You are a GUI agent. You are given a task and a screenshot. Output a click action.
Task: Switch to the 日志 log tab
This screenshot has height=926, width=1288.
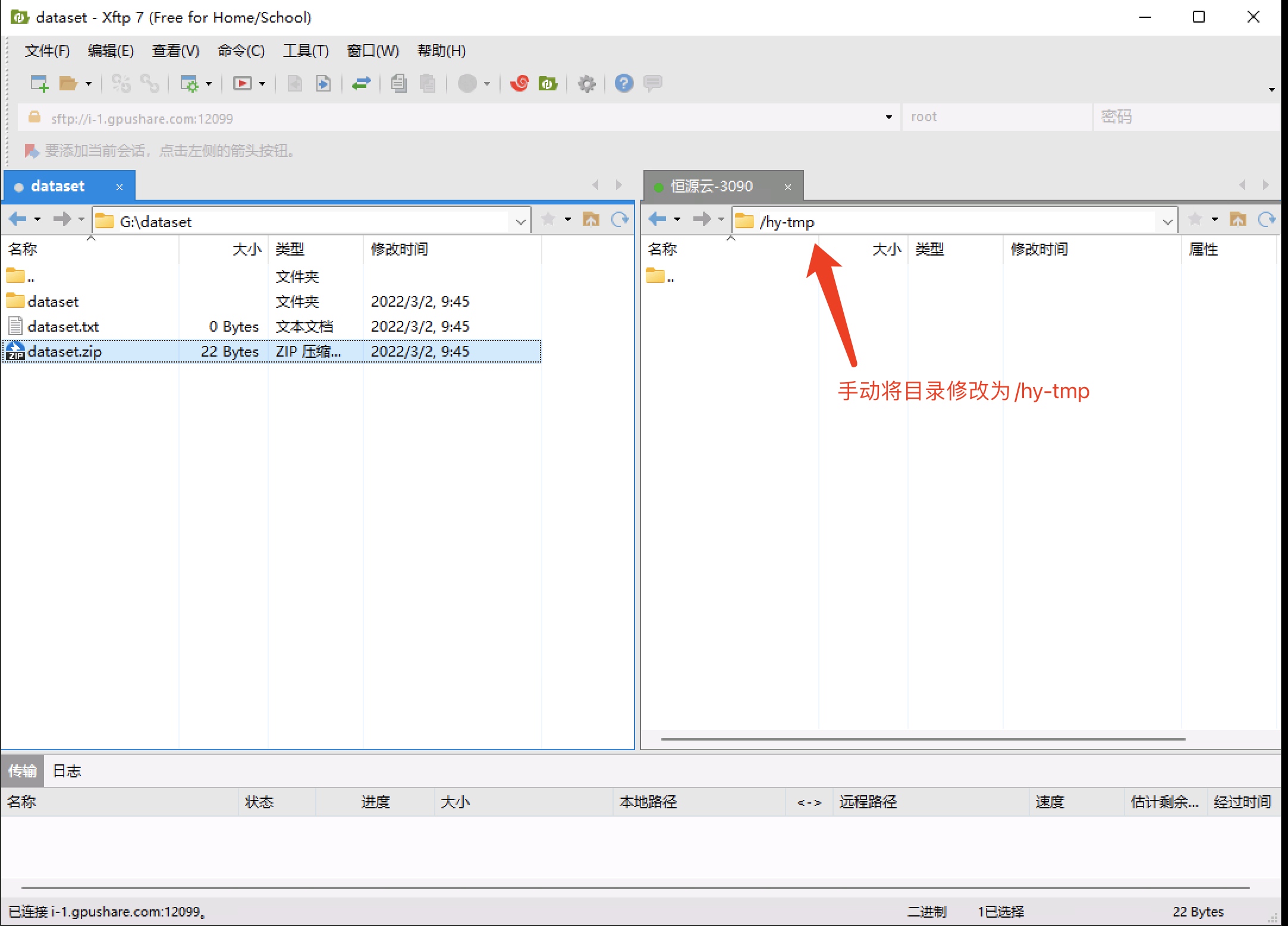[67, 771]
